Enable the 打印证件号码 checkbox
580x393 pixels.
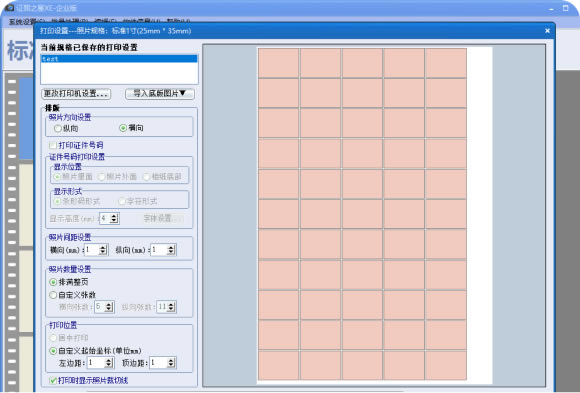(53, 145)
